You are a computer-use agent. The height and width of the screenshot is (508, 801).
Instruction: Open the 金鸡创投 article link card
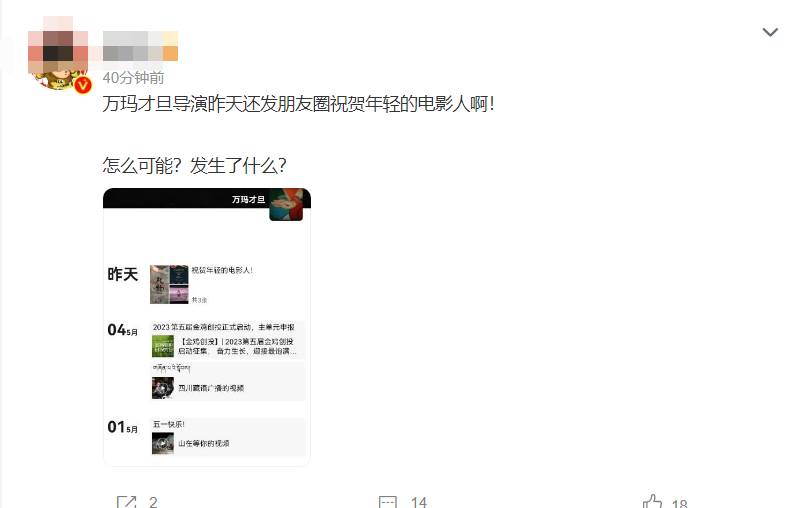click(228, 346)
